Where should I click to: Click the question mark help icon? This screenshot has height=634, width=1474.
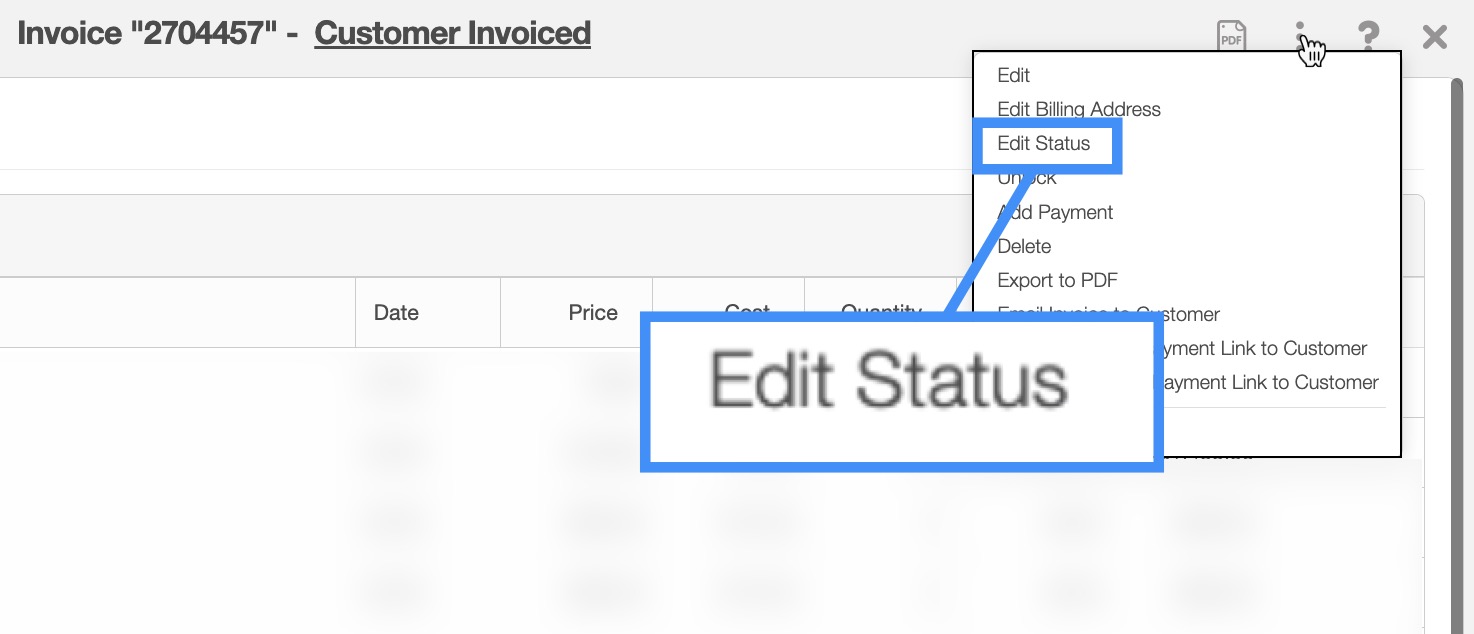click(1368, 37)
